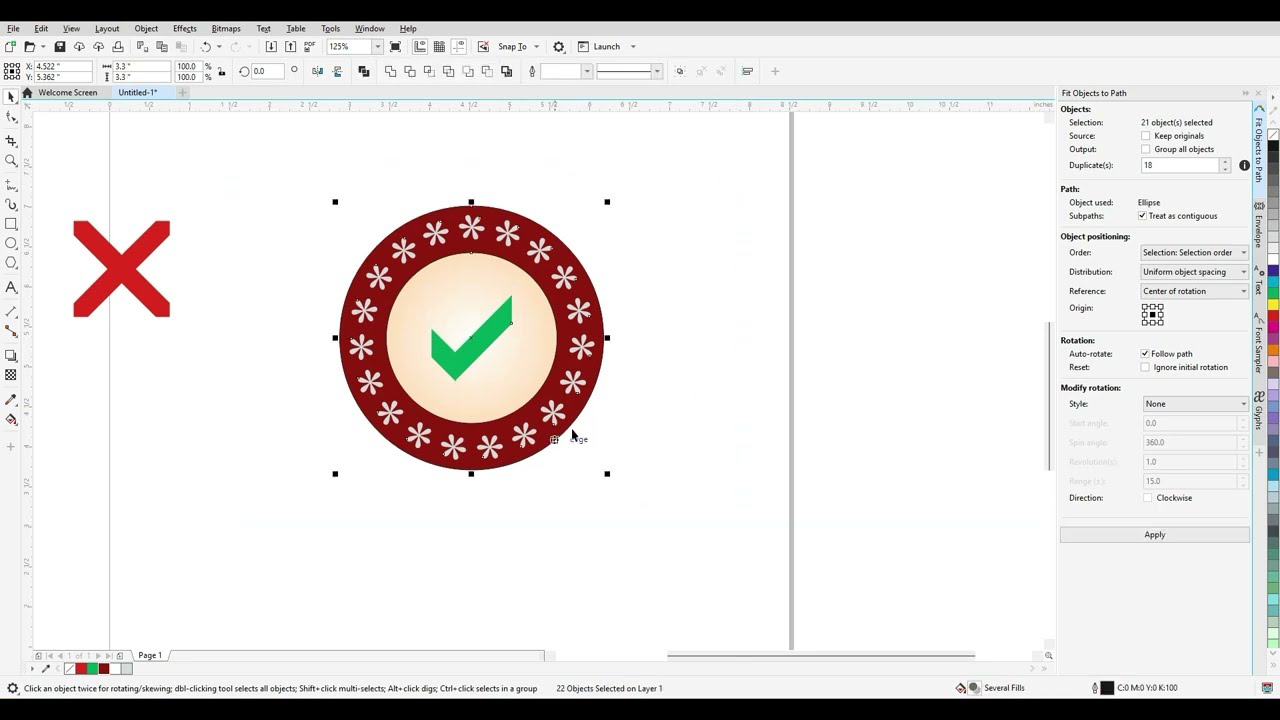Open the Options gear icon
1280x720 pixels.
(559, 47)
